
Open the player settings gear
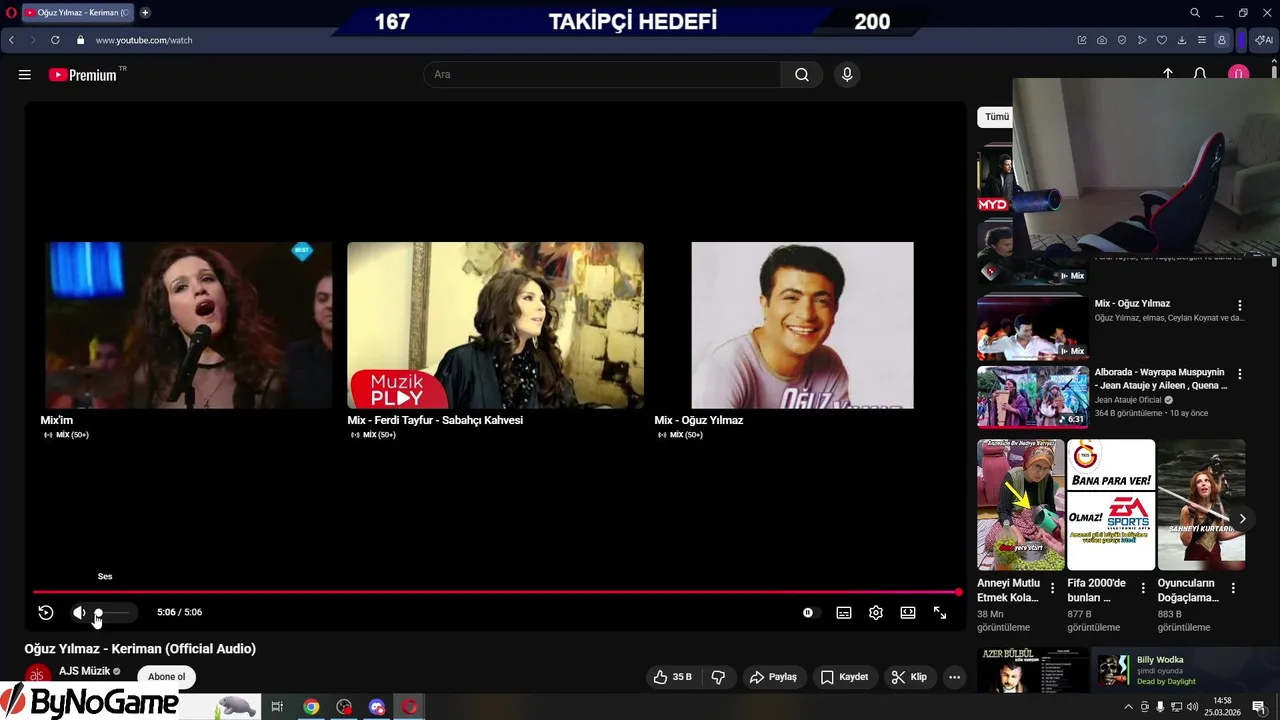pyautogui.click(x=876, y=613)
